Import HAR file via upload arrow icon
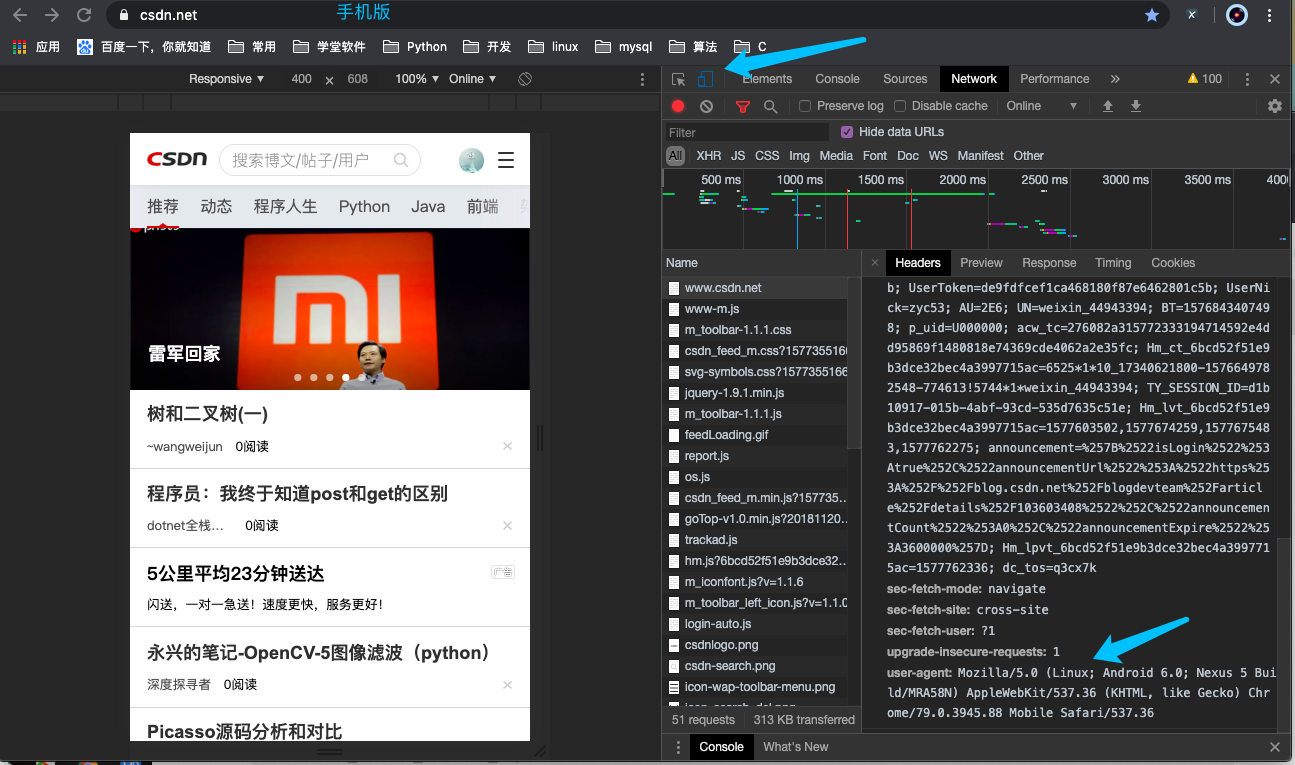 click(1109, 106)
